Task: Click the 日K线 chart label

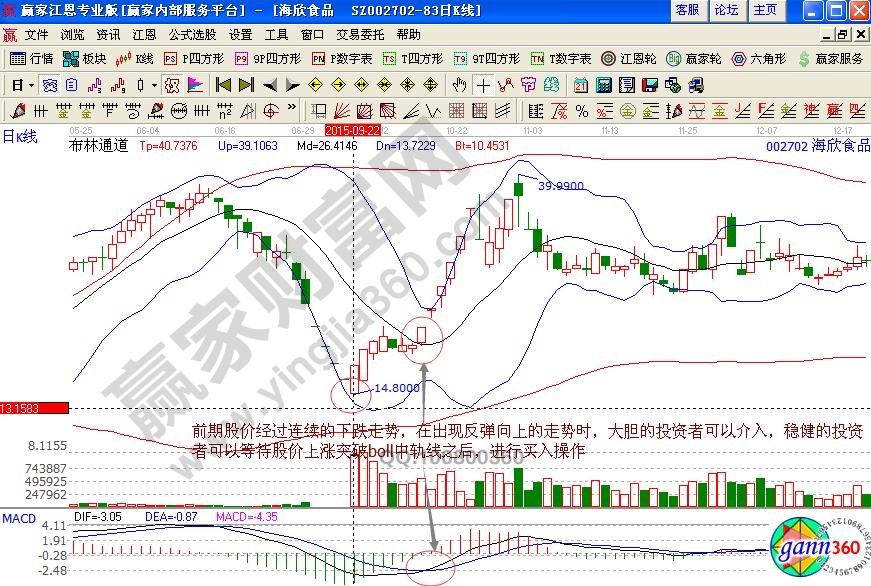Action: coord(20,136)
